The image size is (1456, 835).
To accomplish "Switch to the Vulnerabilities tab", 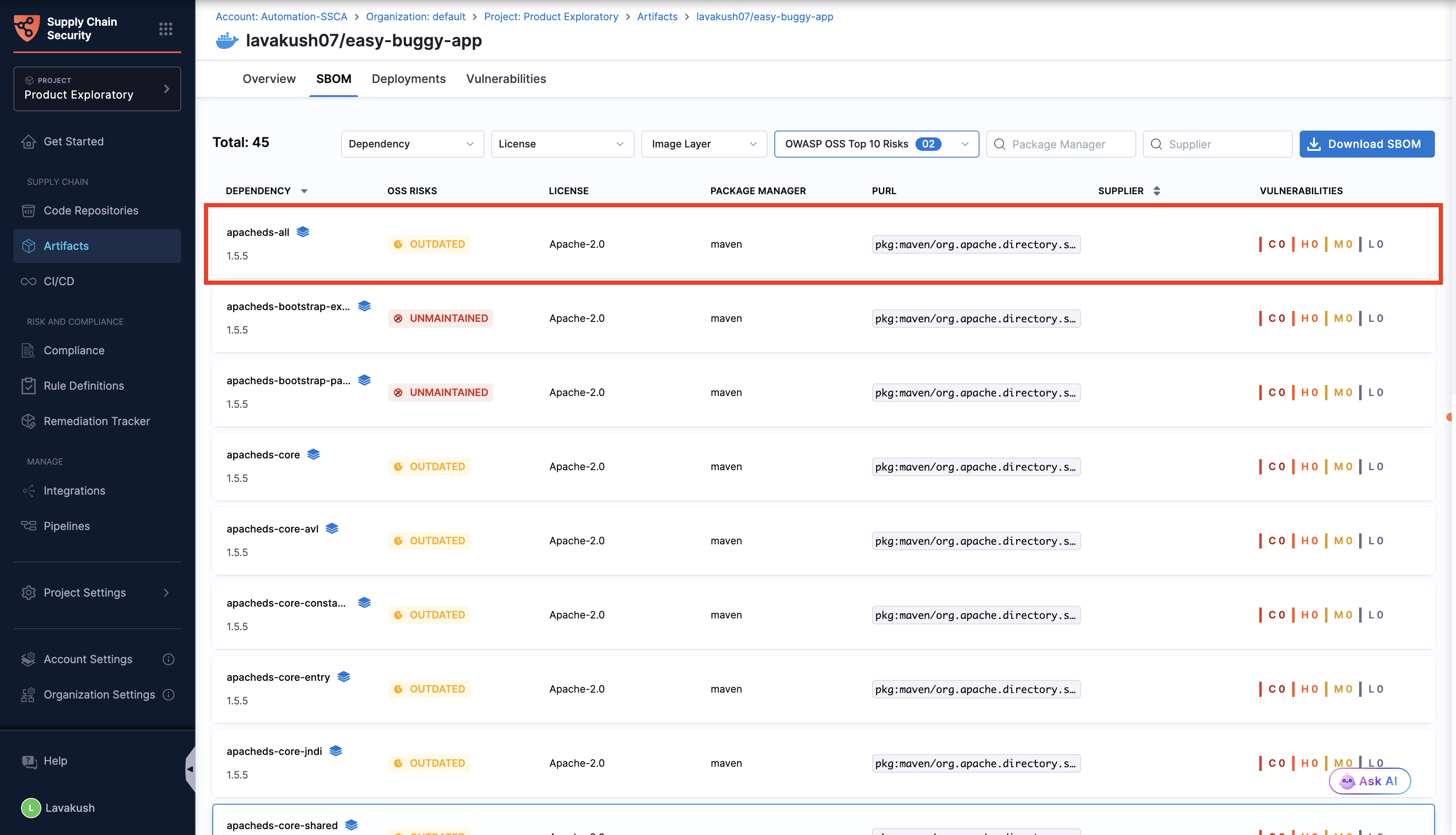I will click(x=506, y=78).
